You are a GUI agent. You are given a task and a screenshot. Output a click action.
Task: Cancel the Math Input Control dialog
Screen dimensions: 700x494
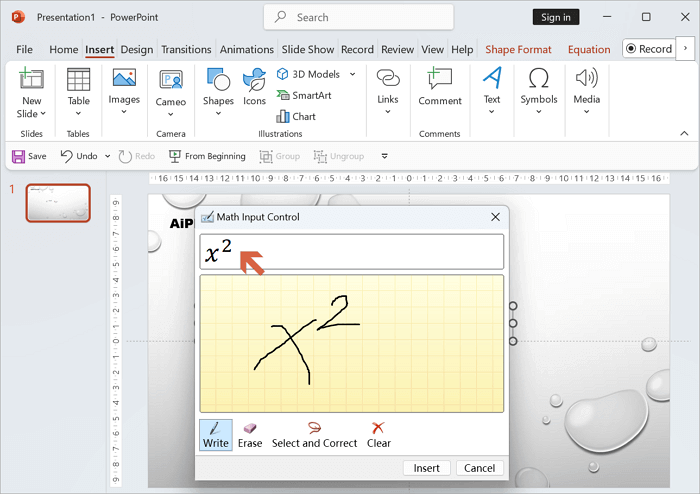pyautogui.click(x=479, y=468)
